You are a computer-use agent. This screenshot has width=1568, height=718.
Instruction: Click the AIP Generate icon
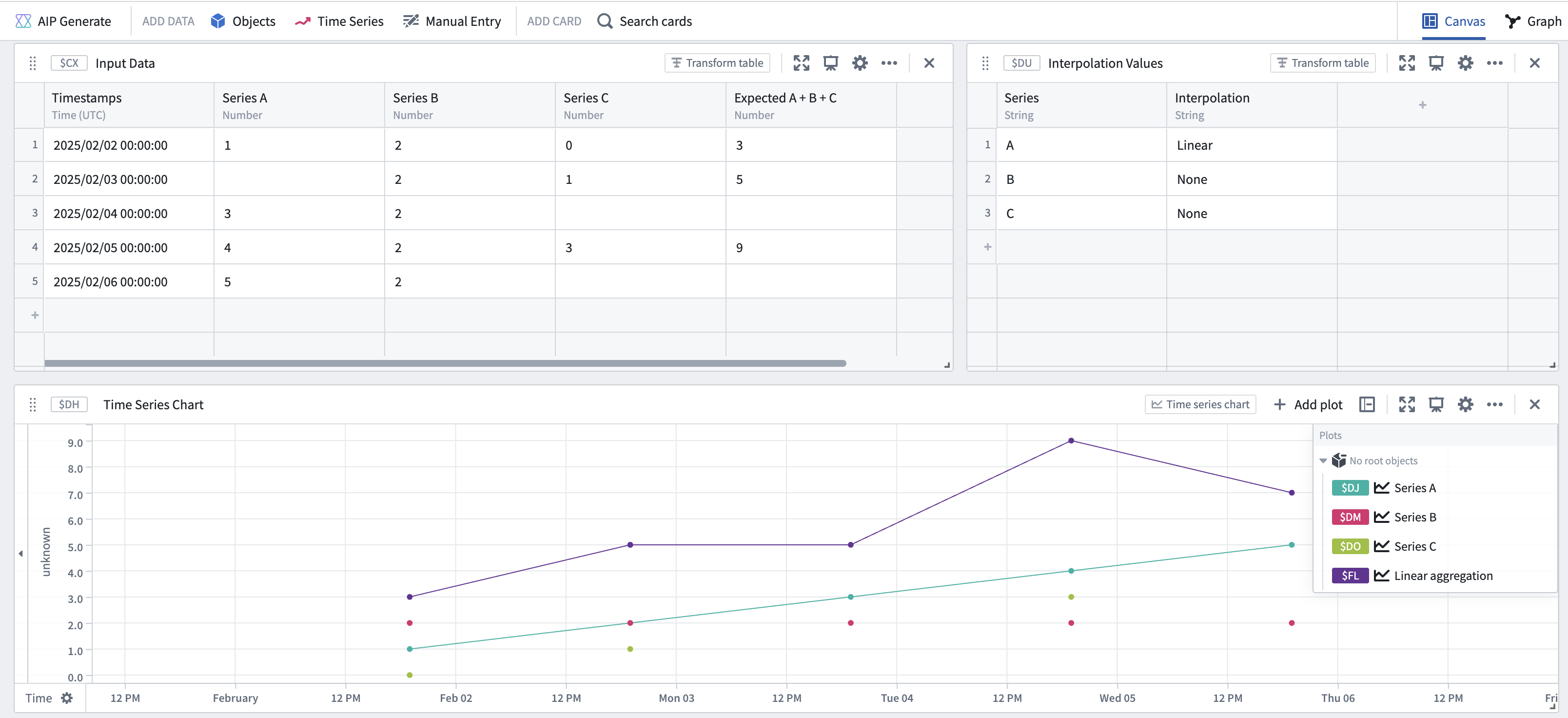coord(23,21)
